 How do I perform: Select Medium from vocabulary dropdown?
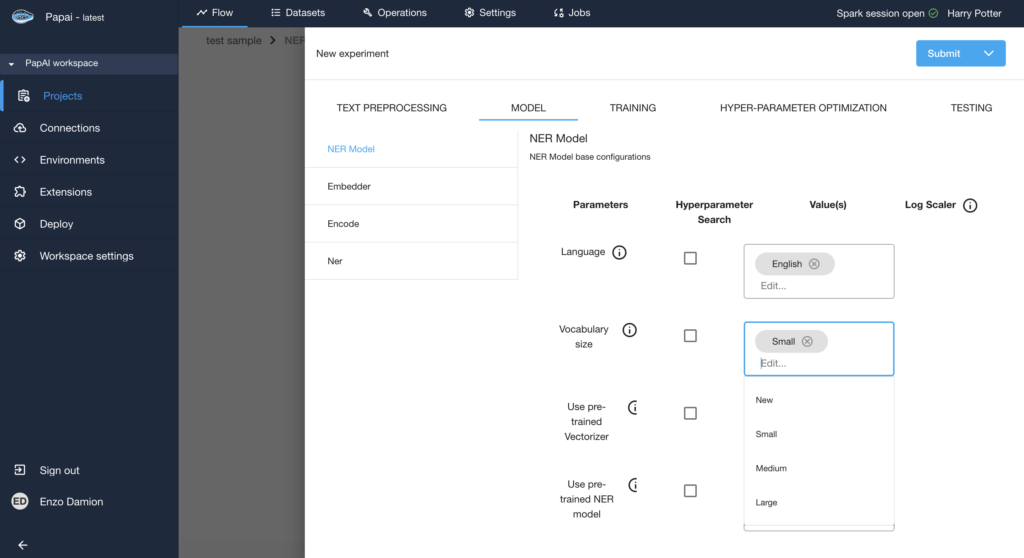[x=819, y=468]
